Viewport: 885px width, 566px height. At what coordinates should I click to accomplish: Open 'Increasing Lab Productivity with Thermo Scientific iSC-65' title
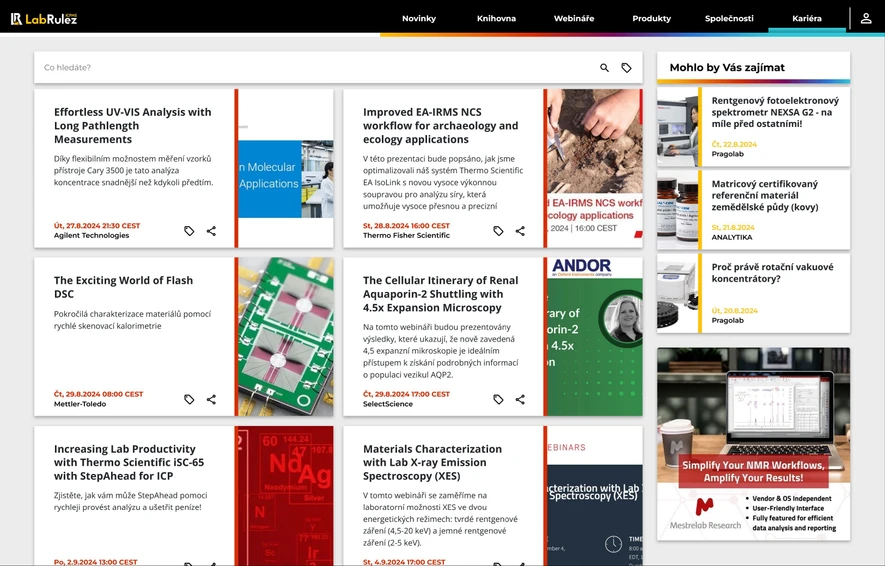pos(129,462)
